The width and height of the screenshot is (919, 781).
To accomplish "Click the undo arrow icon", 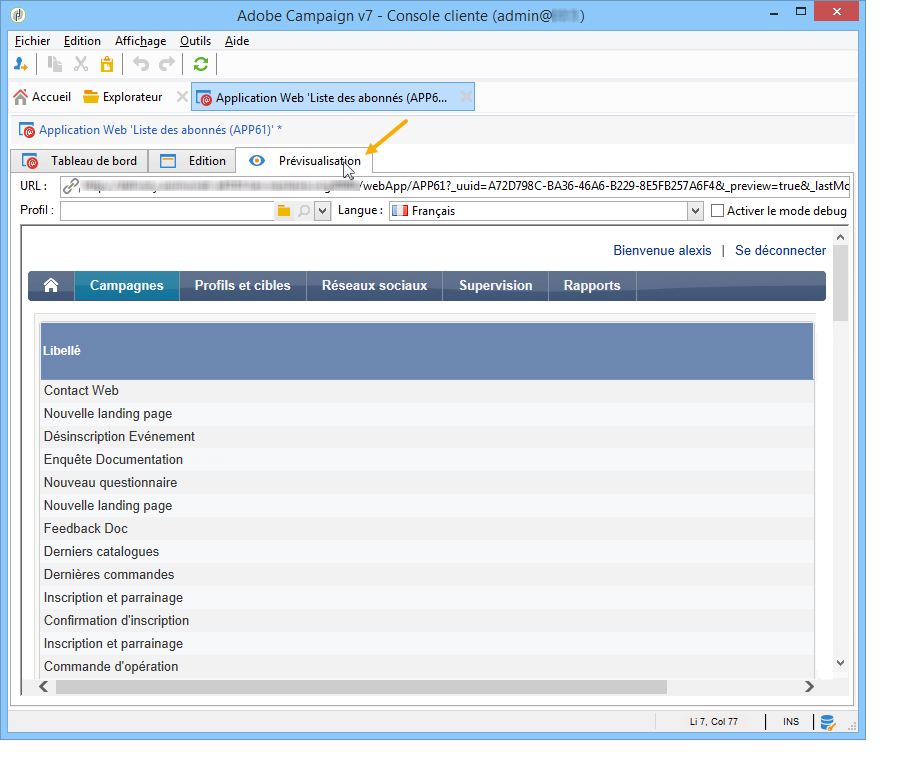I will [141, 64].
